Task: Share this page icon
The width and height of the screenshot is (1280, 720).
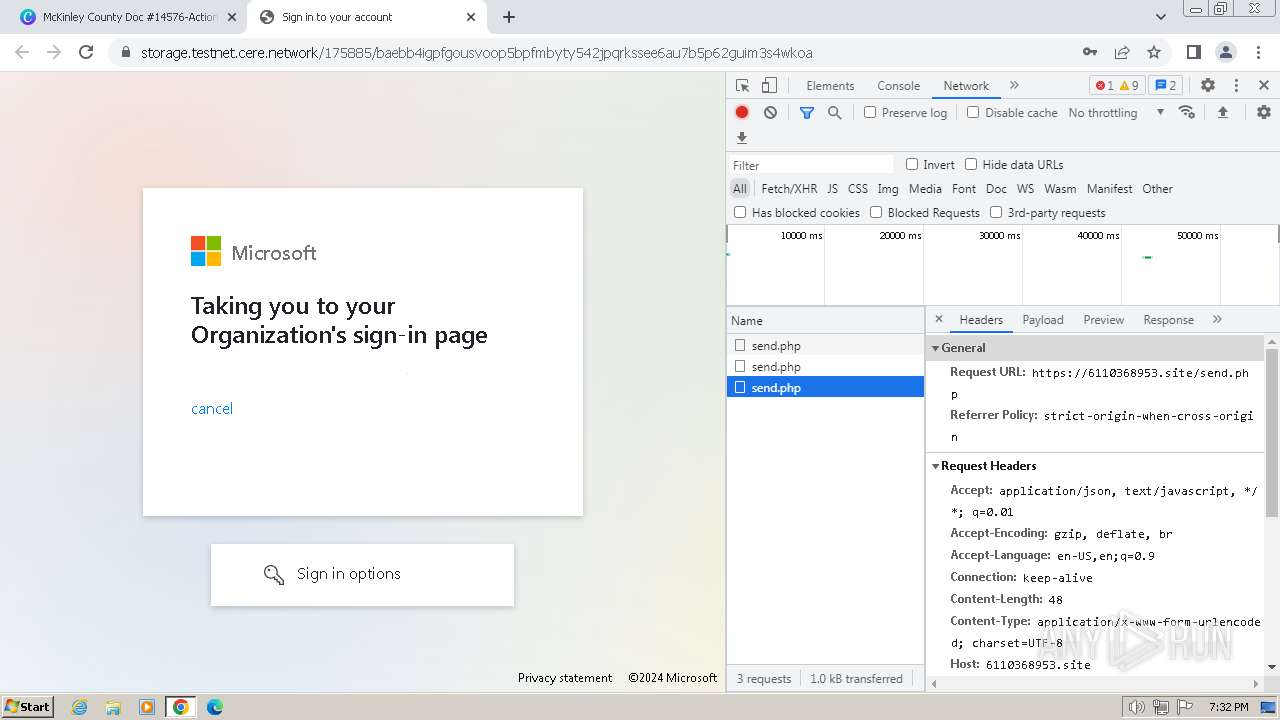Action: coord(1122,53)
